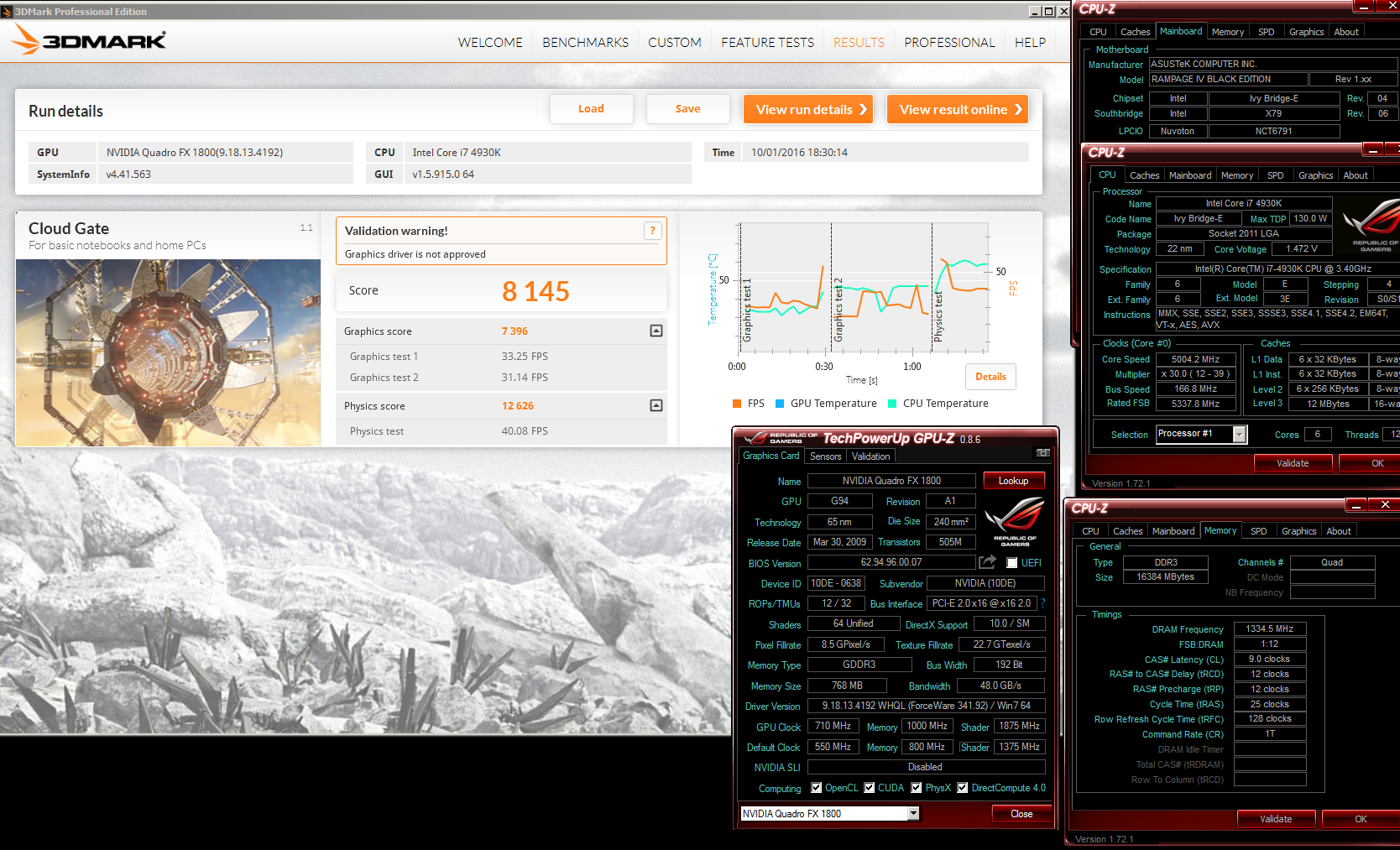Click the Close button in GPU-Z

1021,814
